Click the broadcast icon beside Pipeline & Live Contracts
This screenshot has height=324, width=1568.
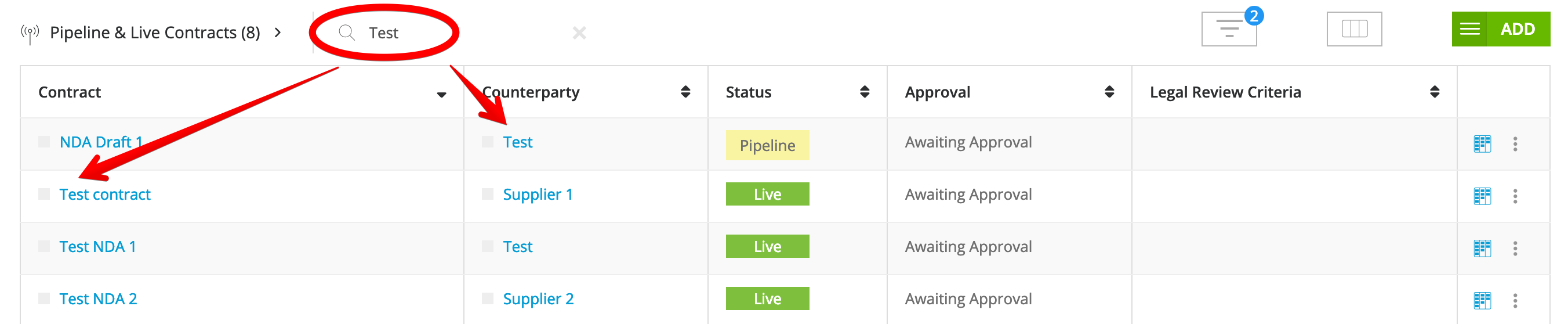(x=30, y=33)
